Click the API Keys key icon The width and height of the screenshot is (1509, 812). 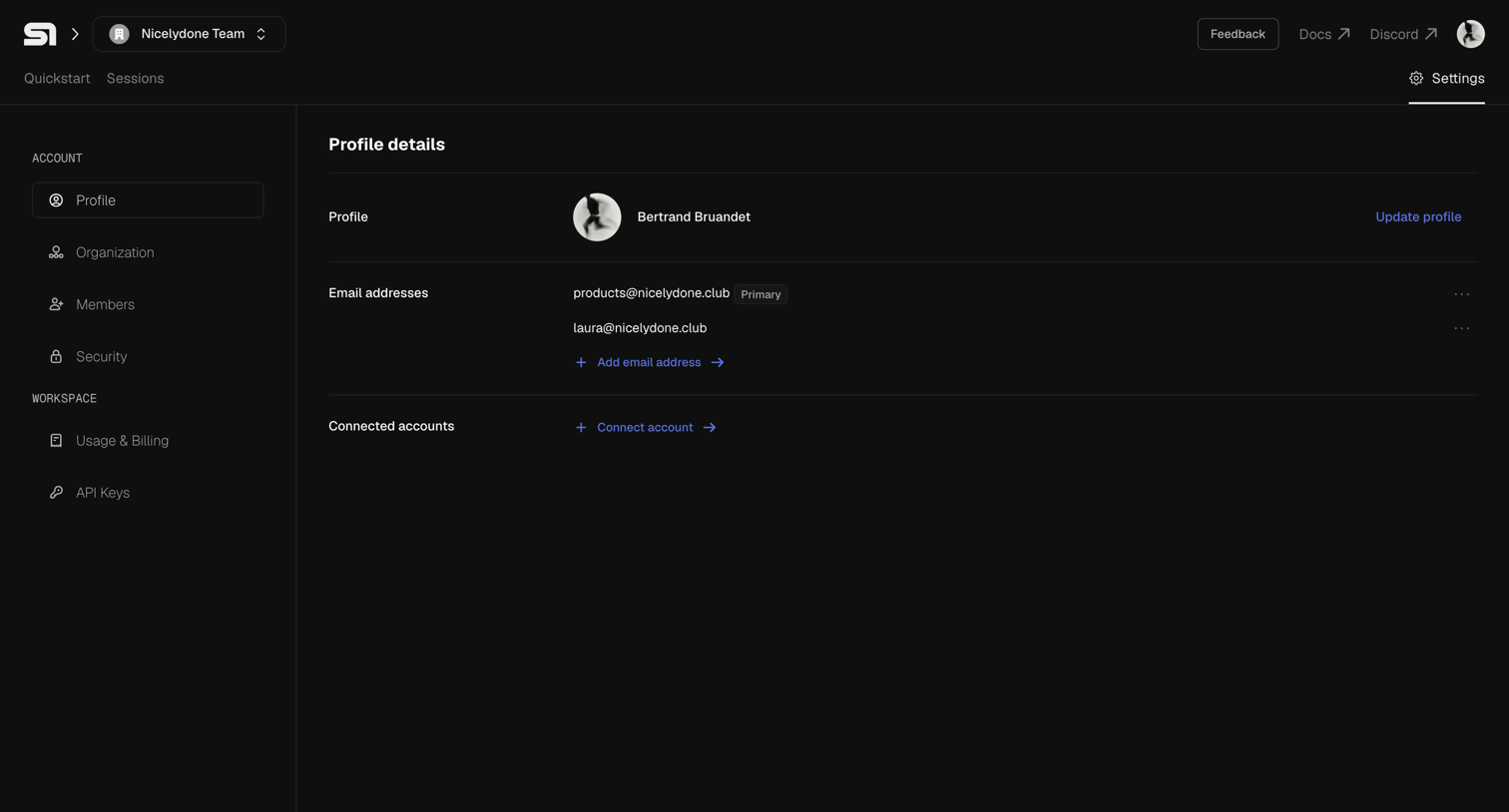56,492
